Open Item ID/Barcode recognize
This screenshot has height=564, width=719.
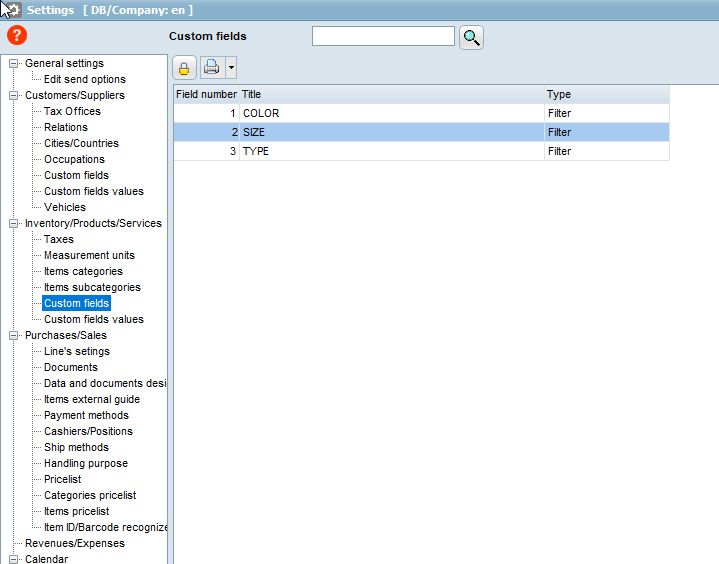click(105, 527)
